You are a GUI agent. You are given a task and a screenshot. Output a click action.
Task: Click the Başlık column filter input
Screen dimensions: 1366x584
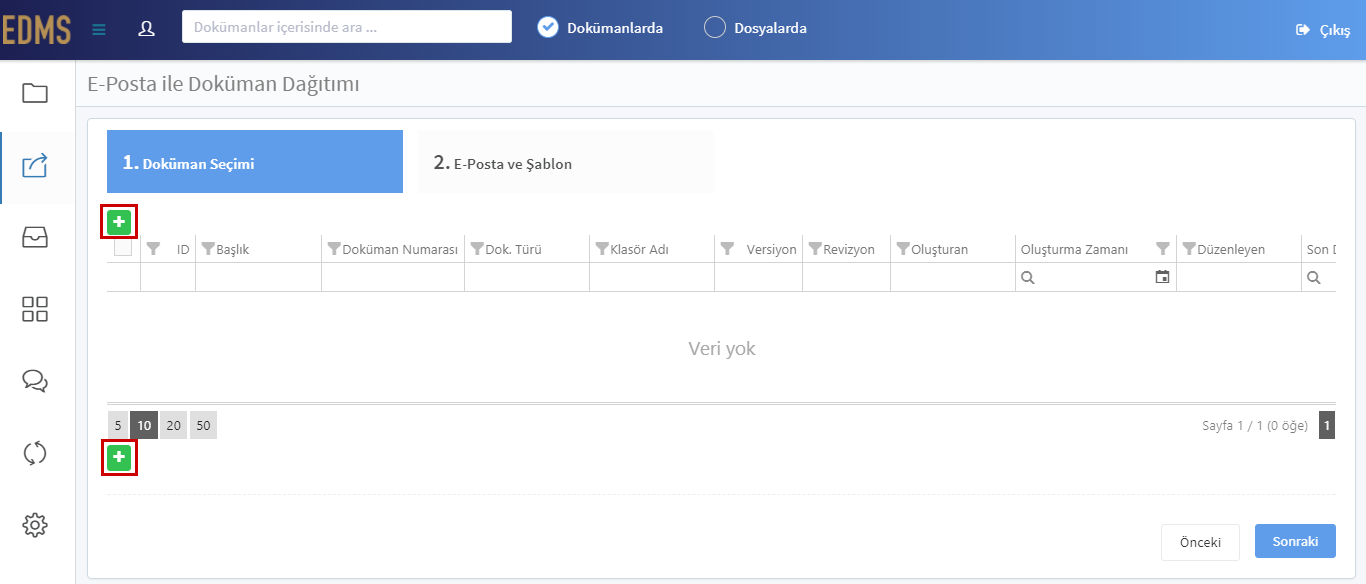coord(258,277)
